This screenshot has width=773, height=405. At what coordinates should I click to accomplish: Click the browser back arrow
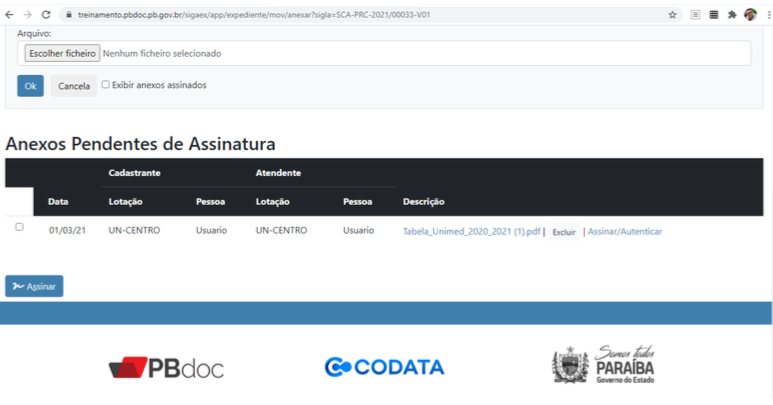coord(10,15)
